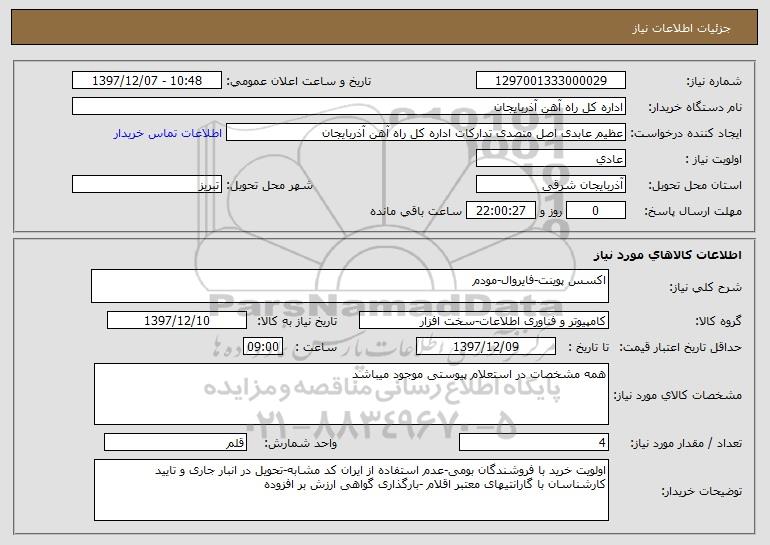This screenshot has width=770, height=545.
Task: Click the request creator field عظیم عابدی اصل
Action: 426,133
